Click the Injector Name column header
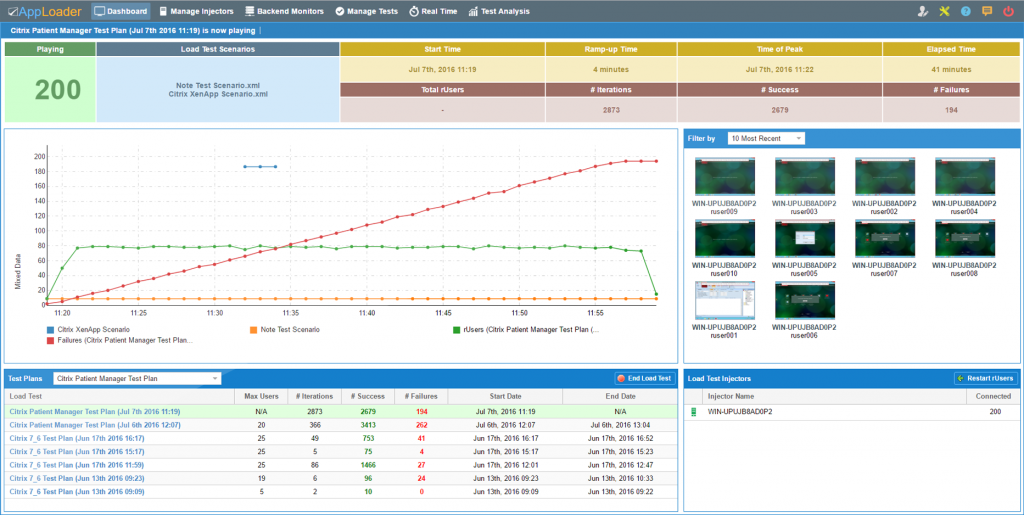 (835, 396)
